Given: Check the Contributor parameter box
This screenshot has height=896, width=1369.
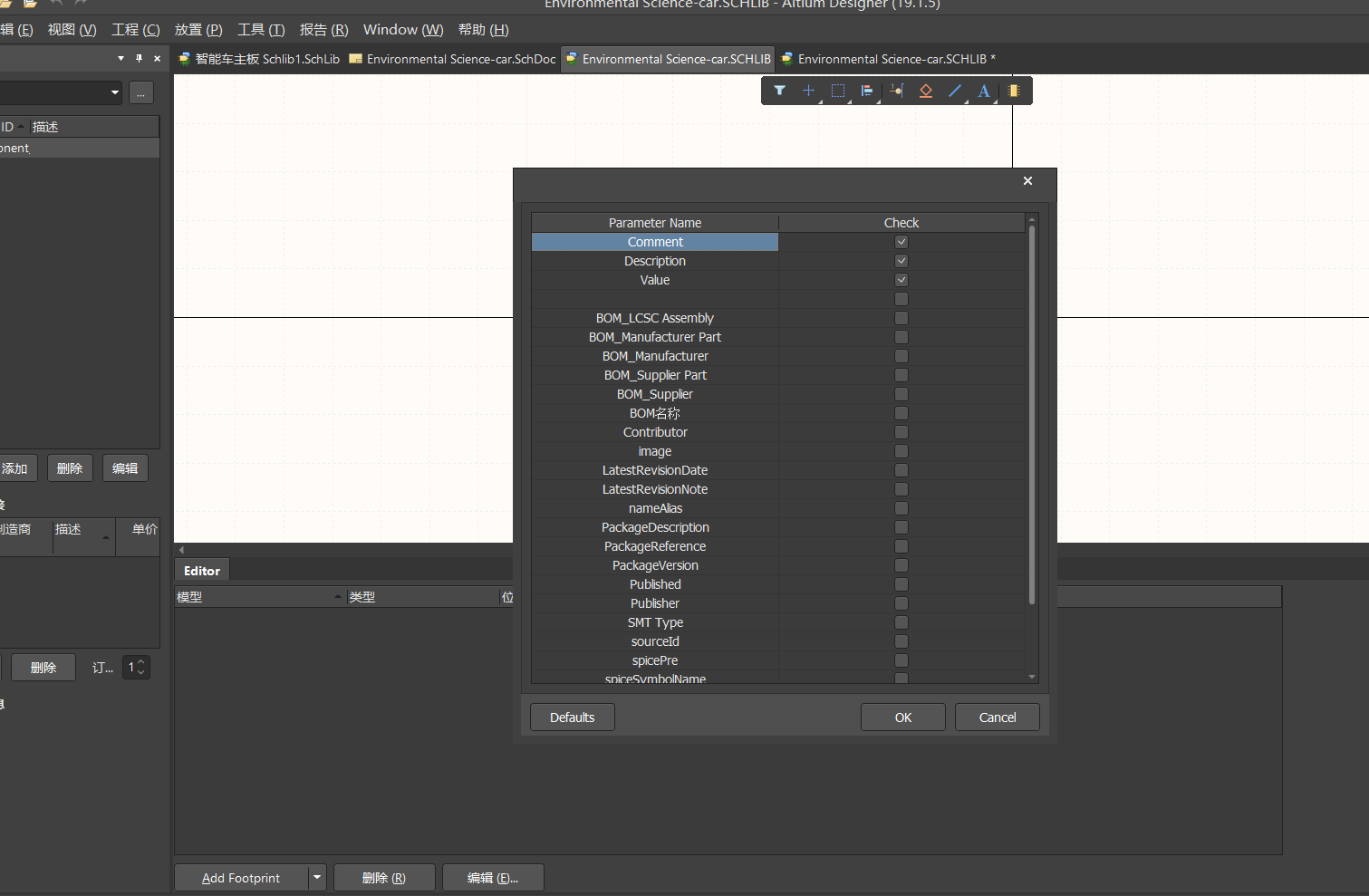Looking at the screenshot, I should (901, 432).
